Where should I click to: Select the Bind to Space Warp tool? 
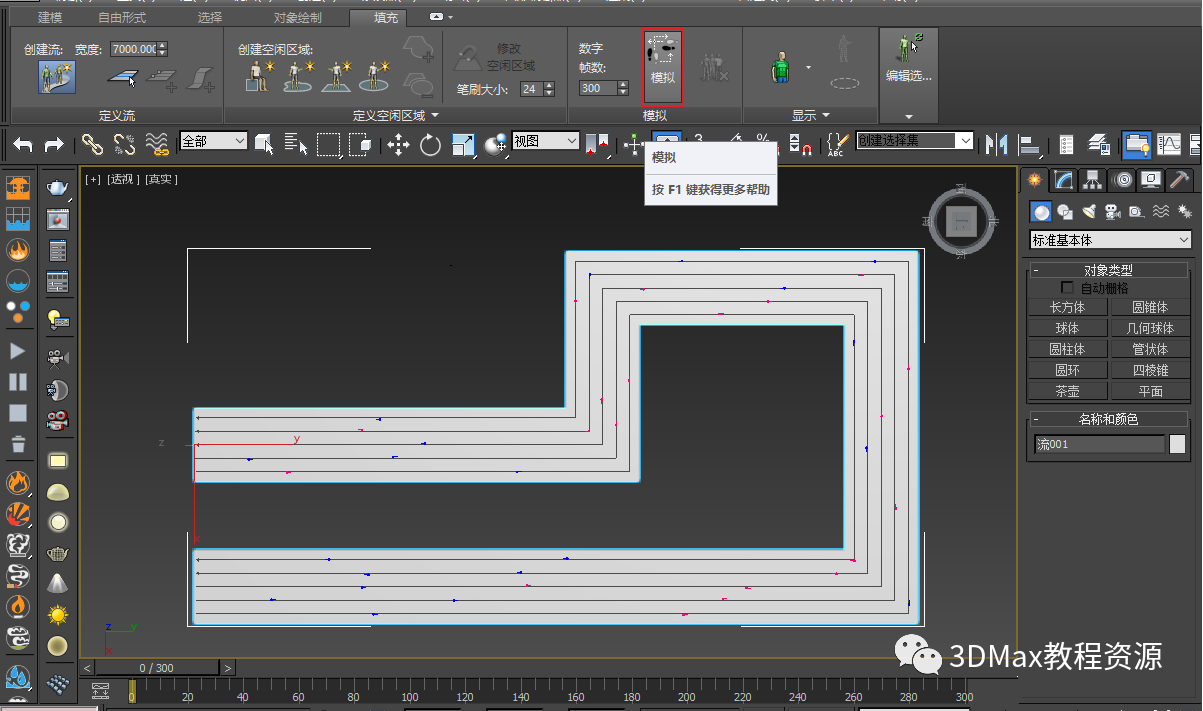coord(157,145)
